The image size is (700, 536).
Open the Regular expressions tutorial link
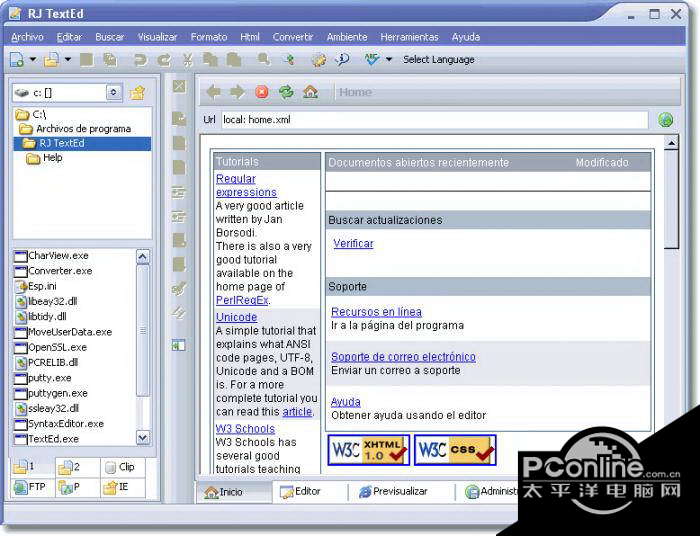click(246, 186)
